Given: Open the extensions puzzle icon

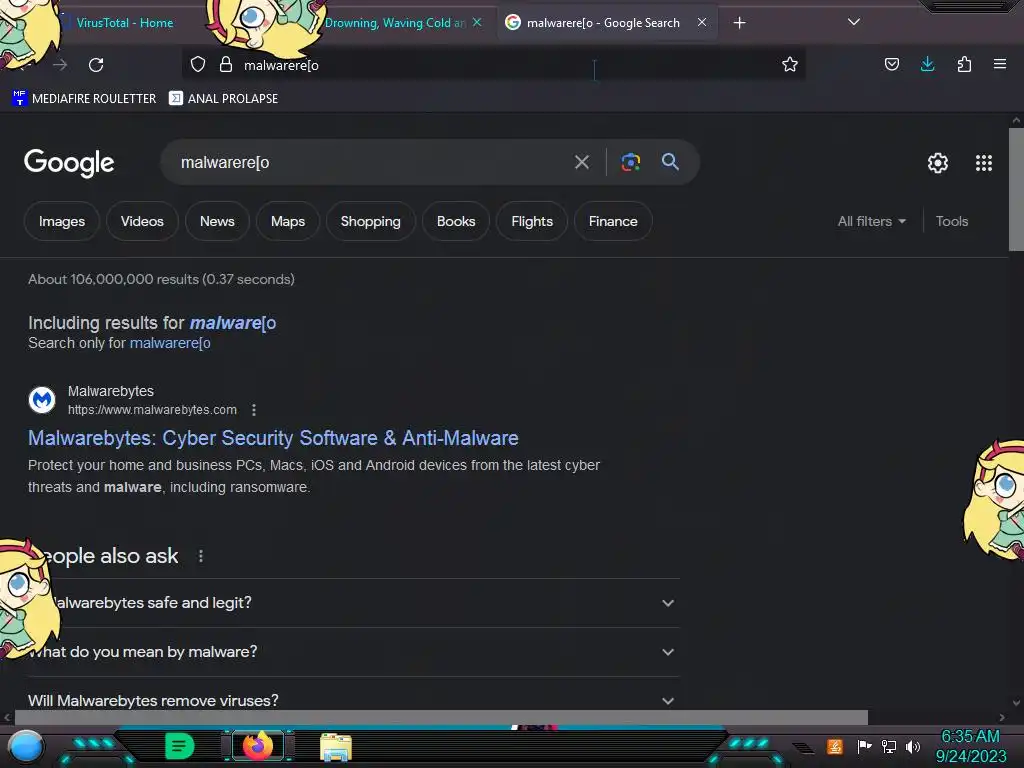Looking at the screenshot, I should point(964,64).
